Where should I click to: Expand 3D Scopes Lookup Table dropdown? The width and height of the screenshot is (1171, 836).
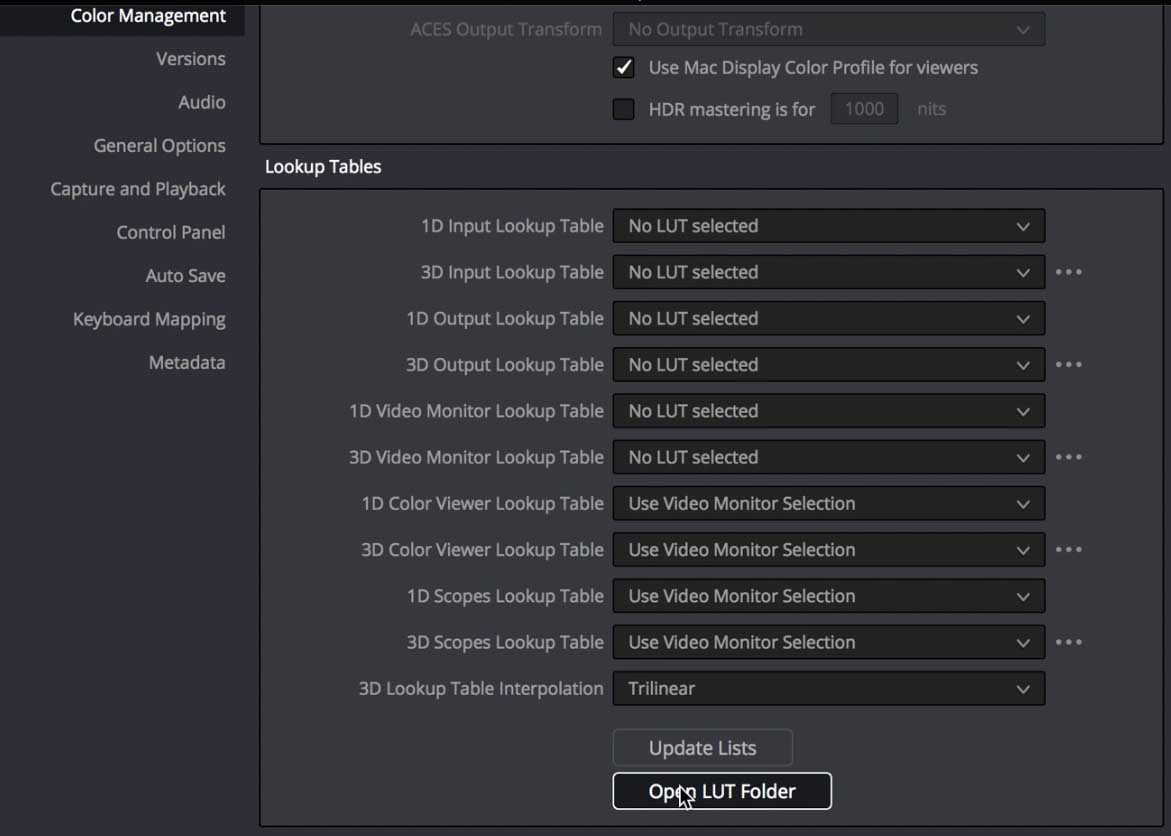(828, 643)
